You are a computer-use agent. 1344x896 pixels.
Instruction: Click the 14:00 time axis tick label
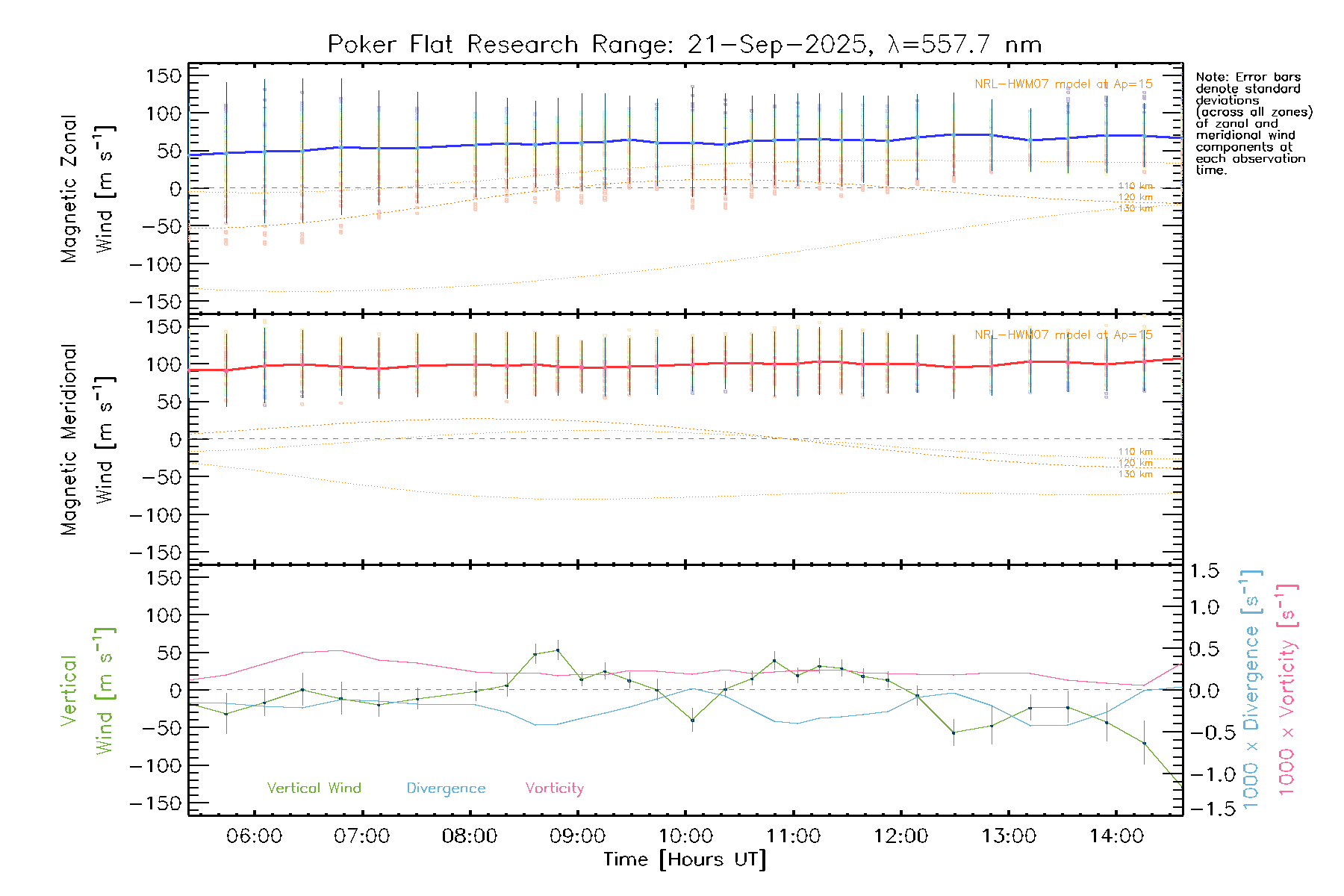pyautogui.click(x=1116, y=836)
